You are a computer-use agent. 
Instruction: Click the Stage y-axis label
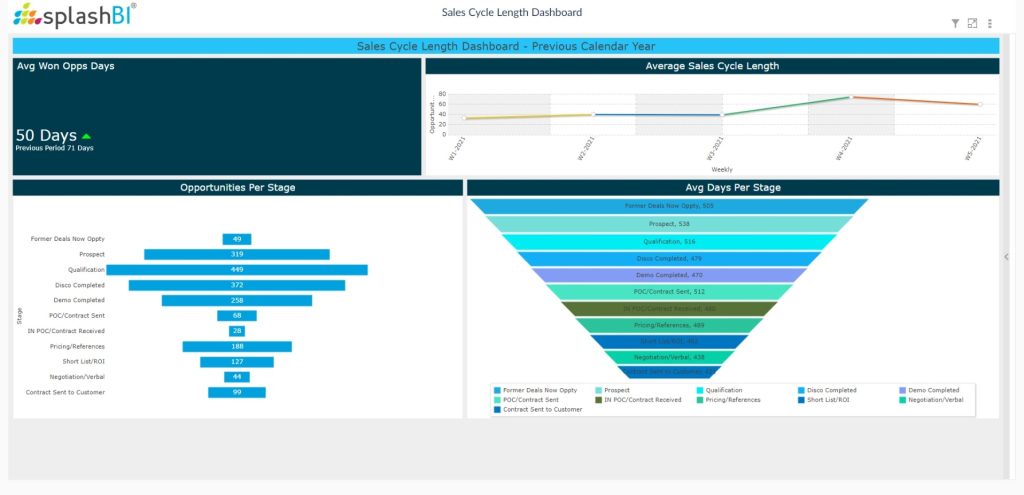(20, 315)
